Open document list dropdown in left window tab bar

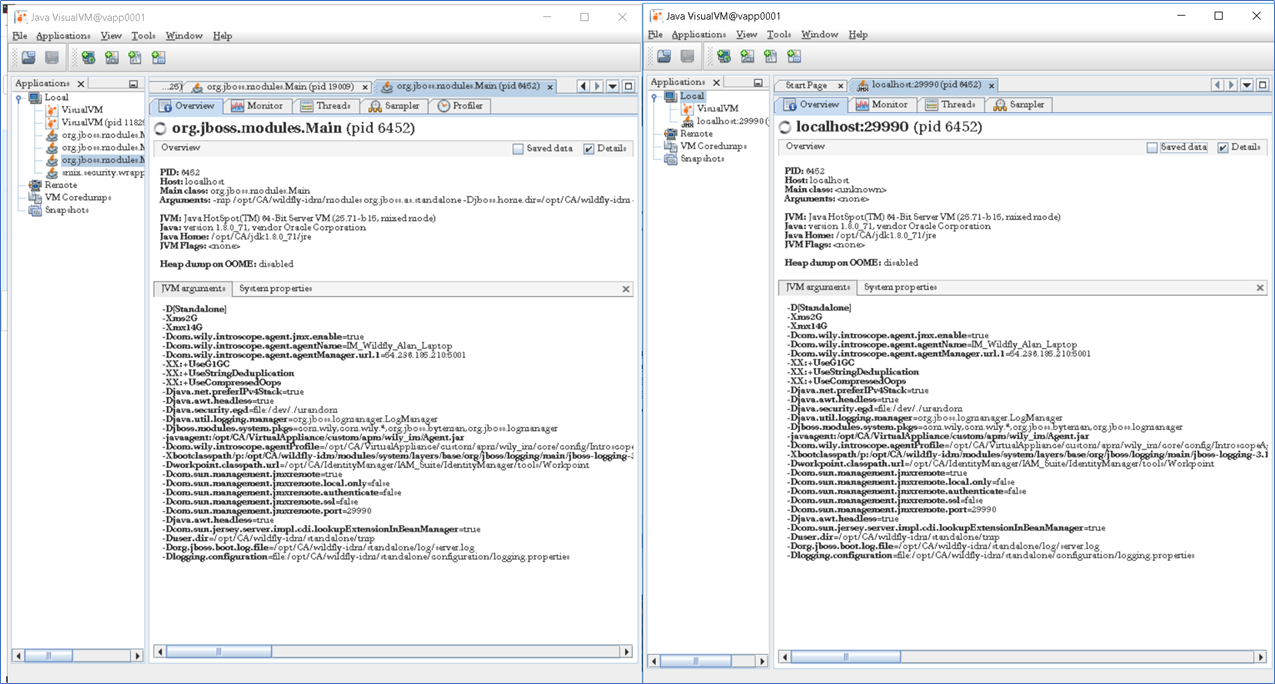(613, 86)
